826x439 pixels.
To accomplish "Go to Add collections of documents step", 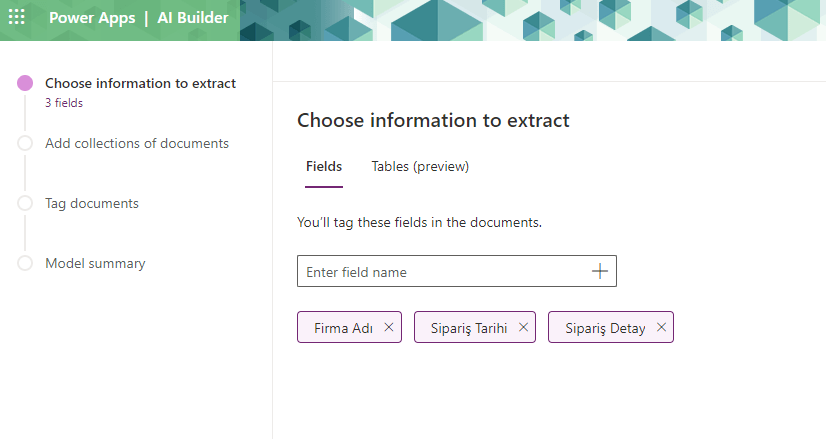I will click(x=137, y=143).
